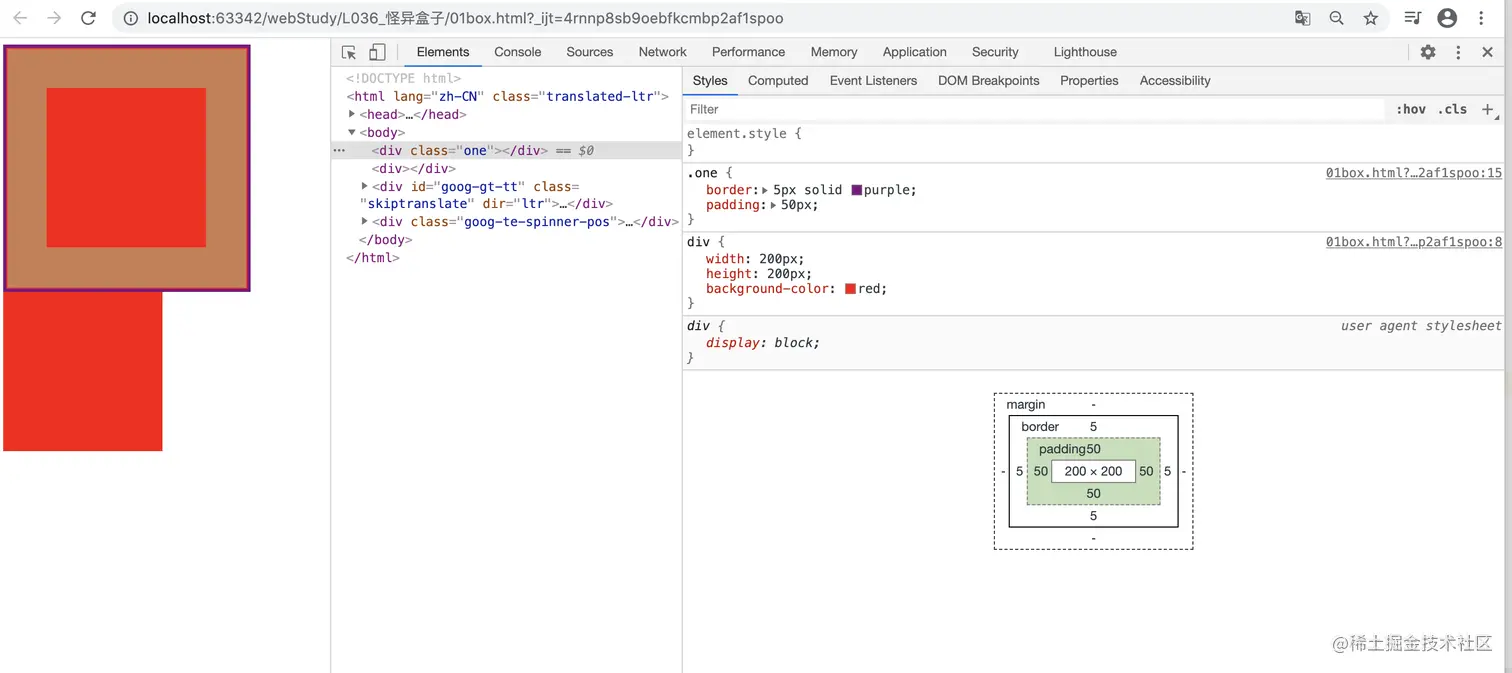Select the Computed sub-tab
This screenshot has height=673, width=1512.
coord(778,81)
